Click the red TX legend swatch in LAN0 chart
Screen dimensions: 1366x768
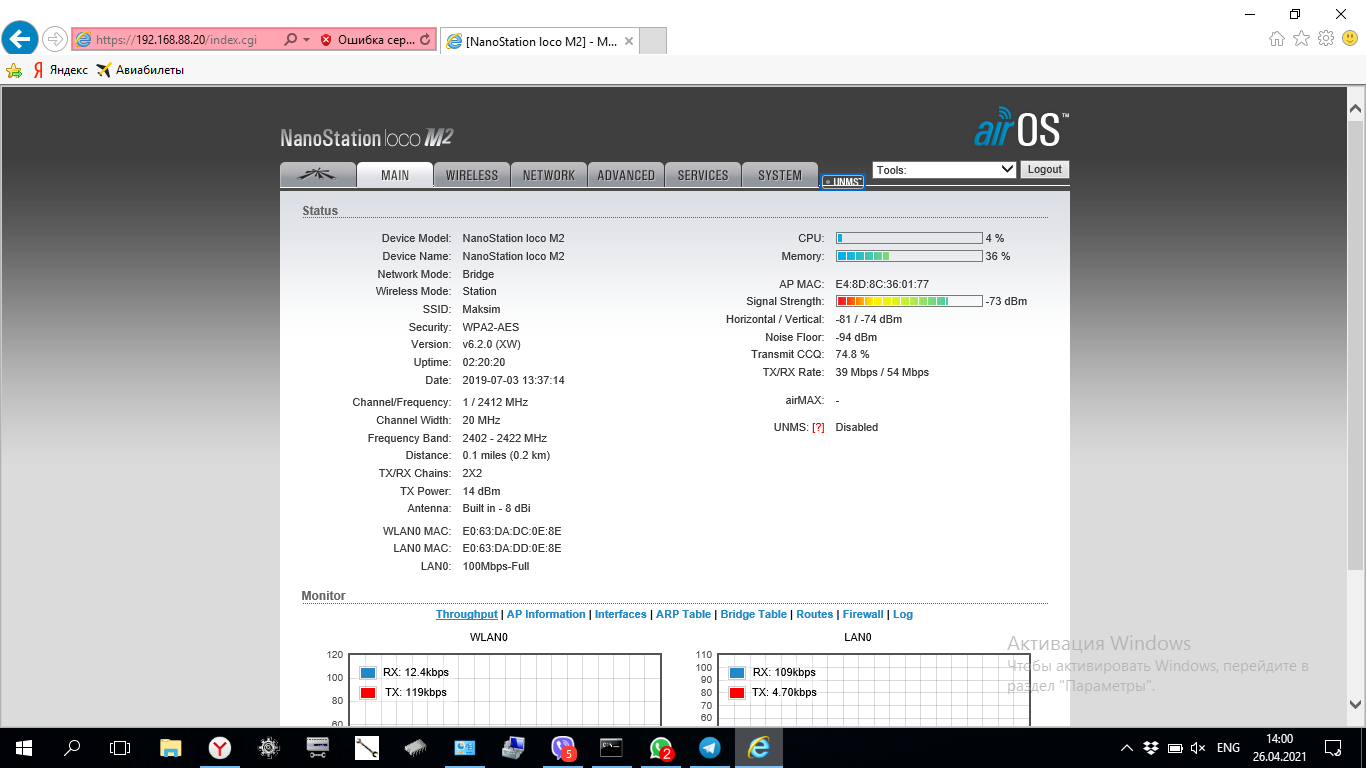737,692
